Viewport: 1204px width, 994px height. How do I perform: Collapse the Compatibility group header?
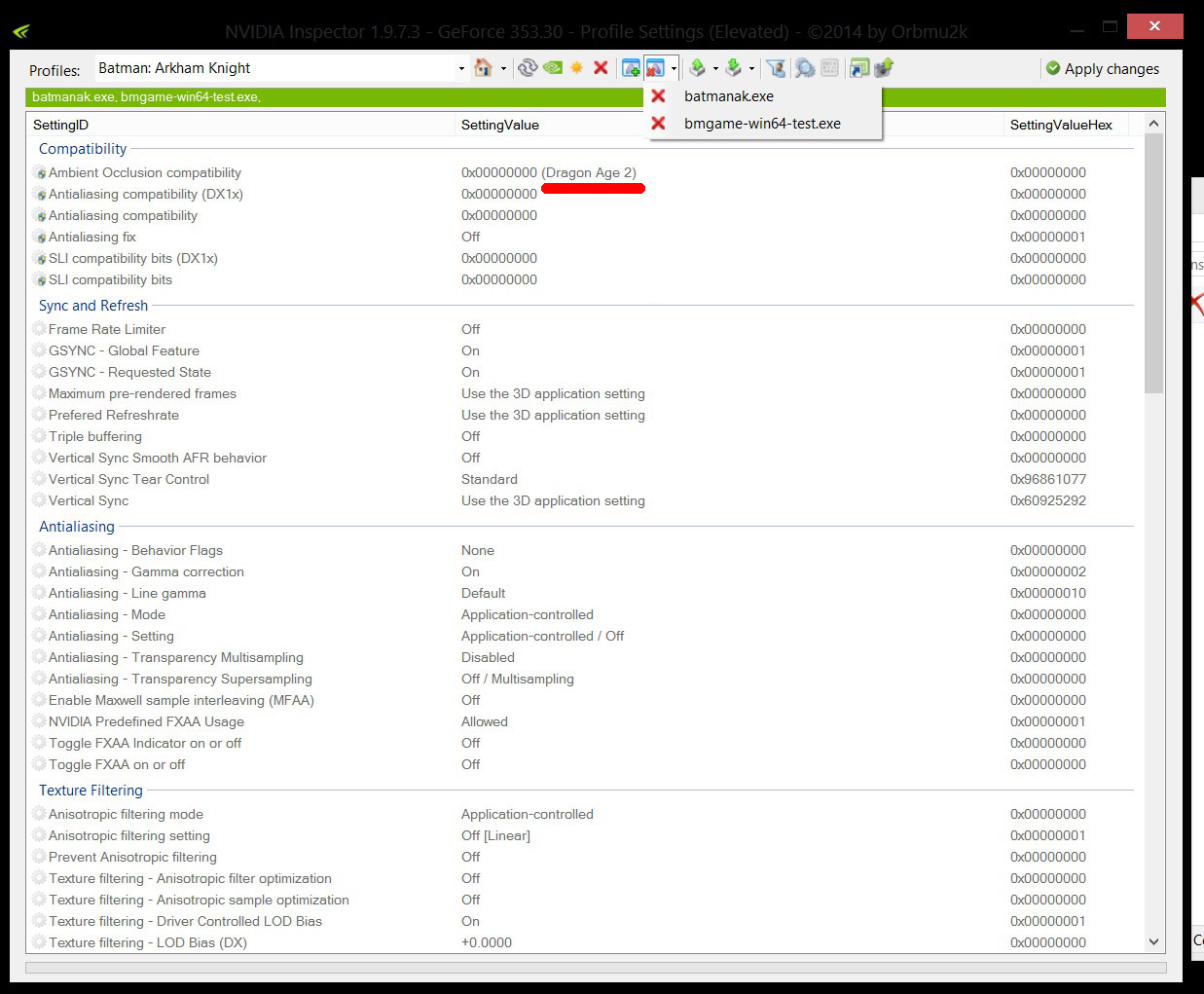click(x=83, y=149)
